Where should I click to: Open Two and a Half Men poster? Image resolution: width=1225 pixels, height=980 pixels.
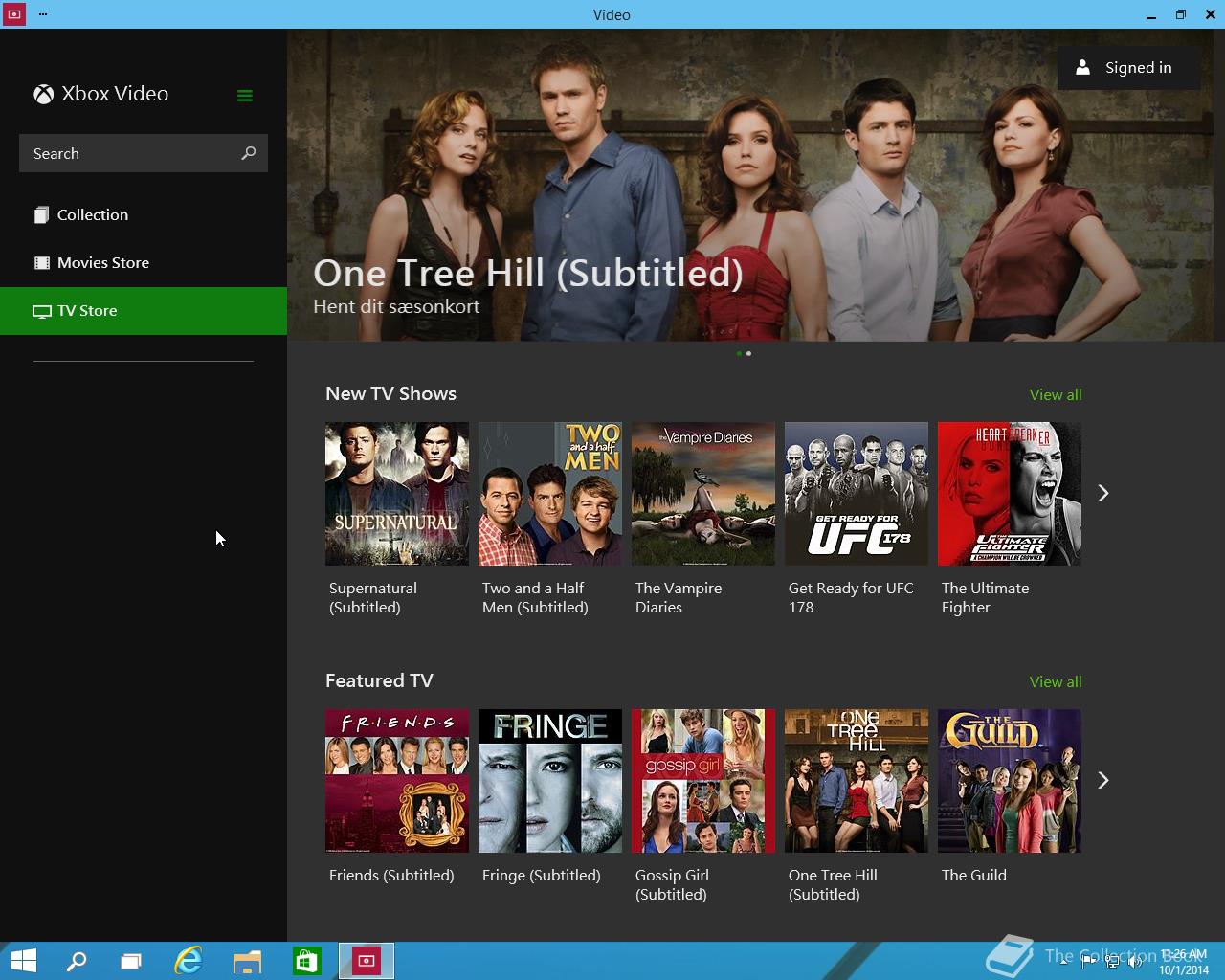click(x=550, y=494)
